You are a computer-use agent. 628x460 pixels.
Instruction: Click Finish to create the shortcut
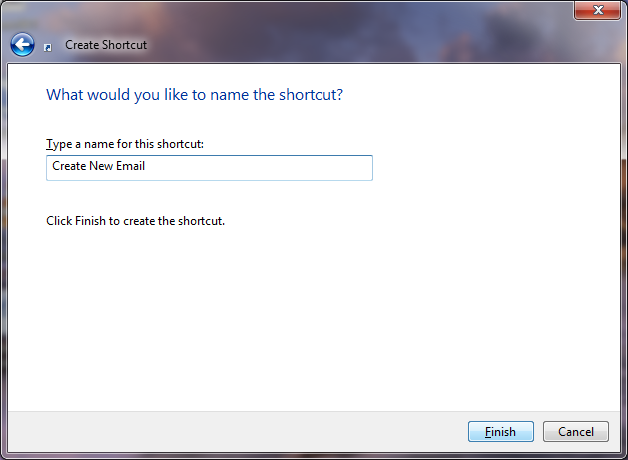pos(501,432)
